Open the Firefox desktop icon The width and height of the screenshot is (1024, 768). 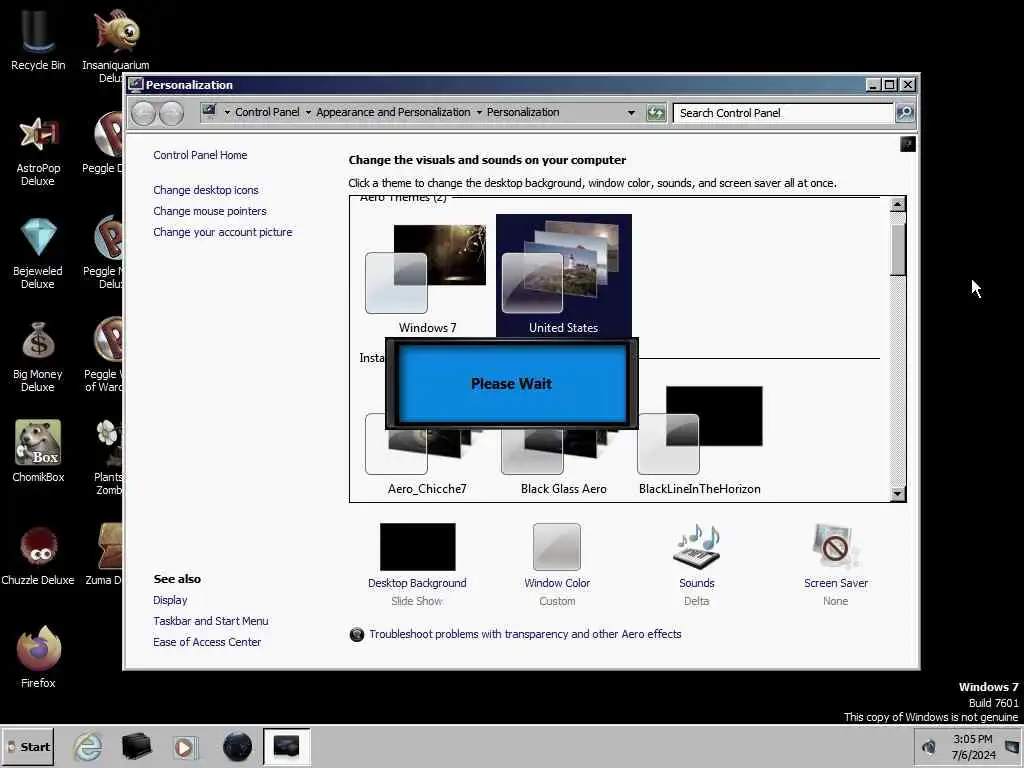38,656
